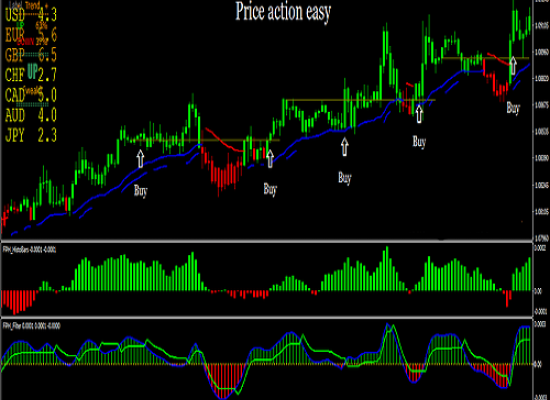Screen dimensions: 550x400
Task: Click the "Price action easy" chart title
Action: (x=283, y=12)
